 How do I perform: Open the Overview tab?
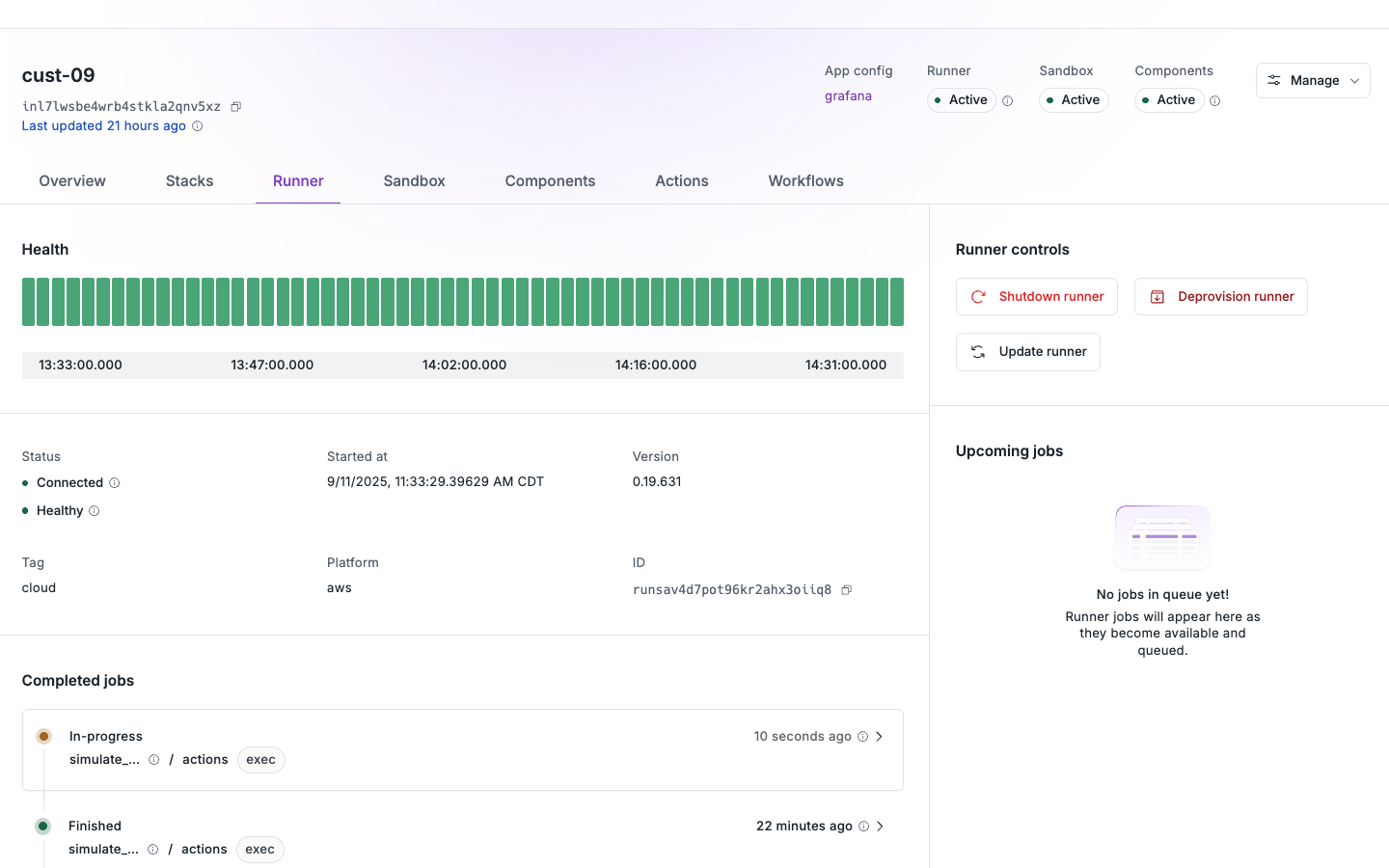pos(72,180)
